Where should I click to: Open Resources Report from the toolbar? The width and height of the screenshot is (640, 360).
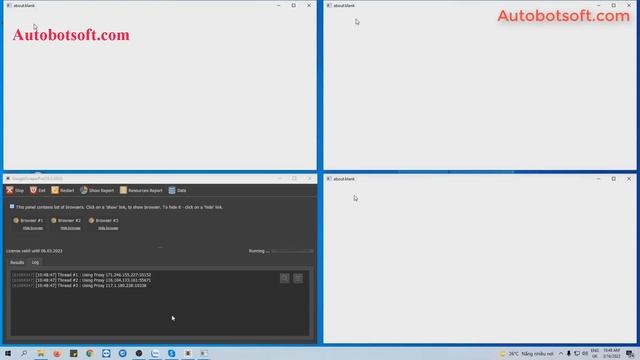pos(141,190)
